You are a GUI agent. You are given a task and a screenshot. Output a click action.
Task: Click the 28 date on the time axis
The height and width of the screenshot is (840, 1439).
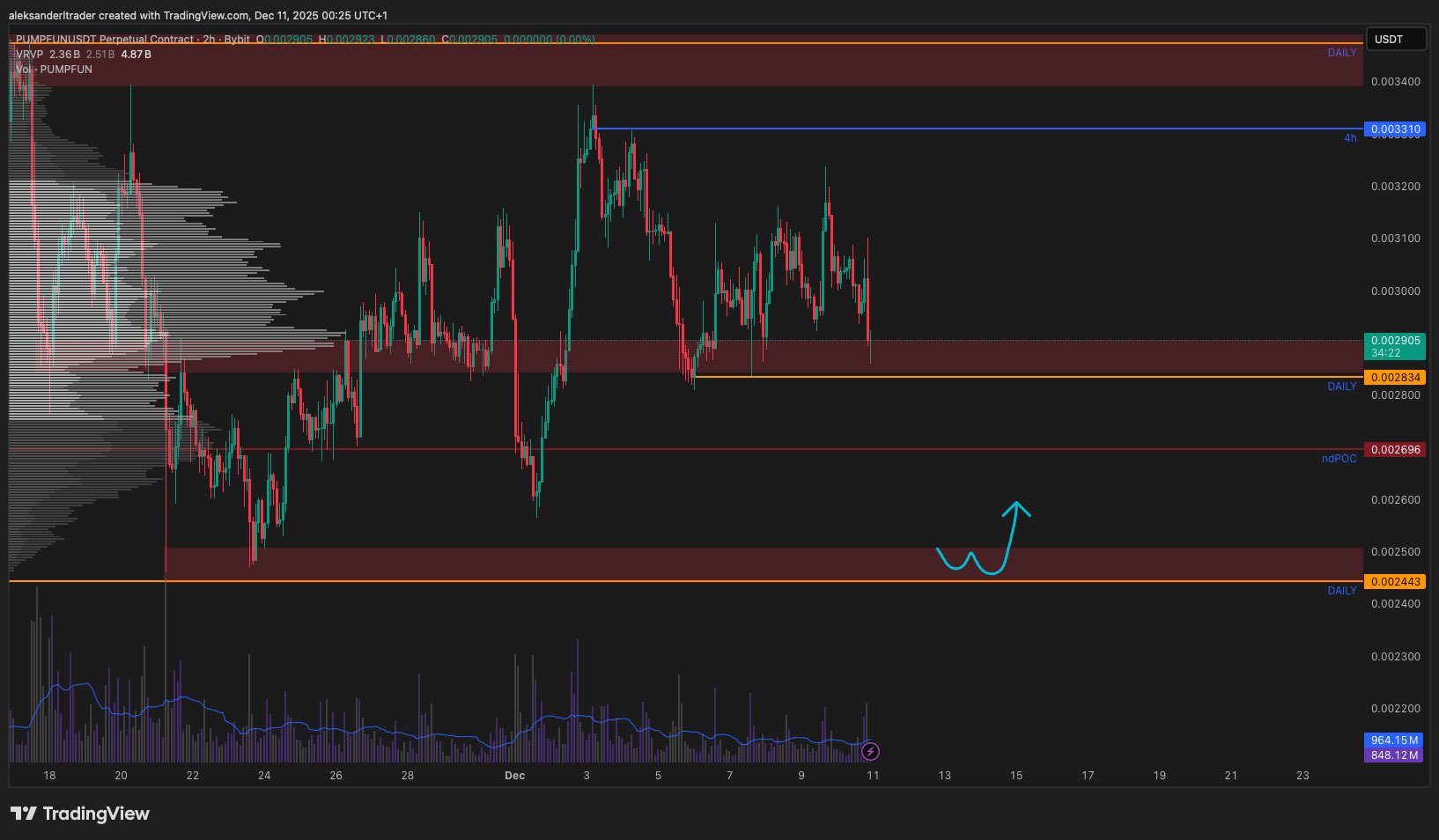407,776
